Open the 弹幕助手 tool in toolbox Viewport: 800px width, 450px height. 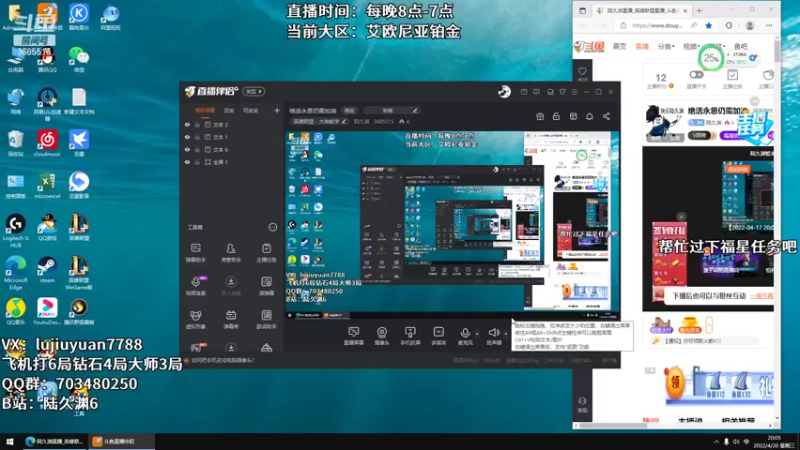tap(195, 253)
